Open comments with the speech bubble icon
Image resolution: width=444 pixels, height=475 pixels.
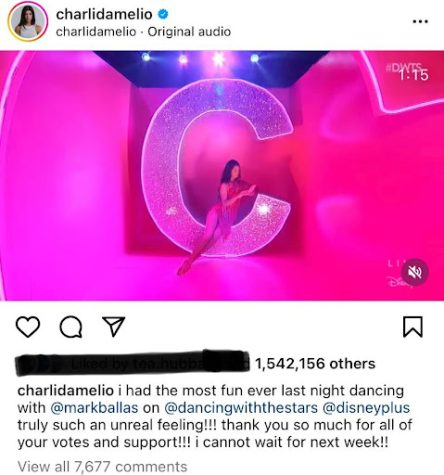(x=71, y=327)
